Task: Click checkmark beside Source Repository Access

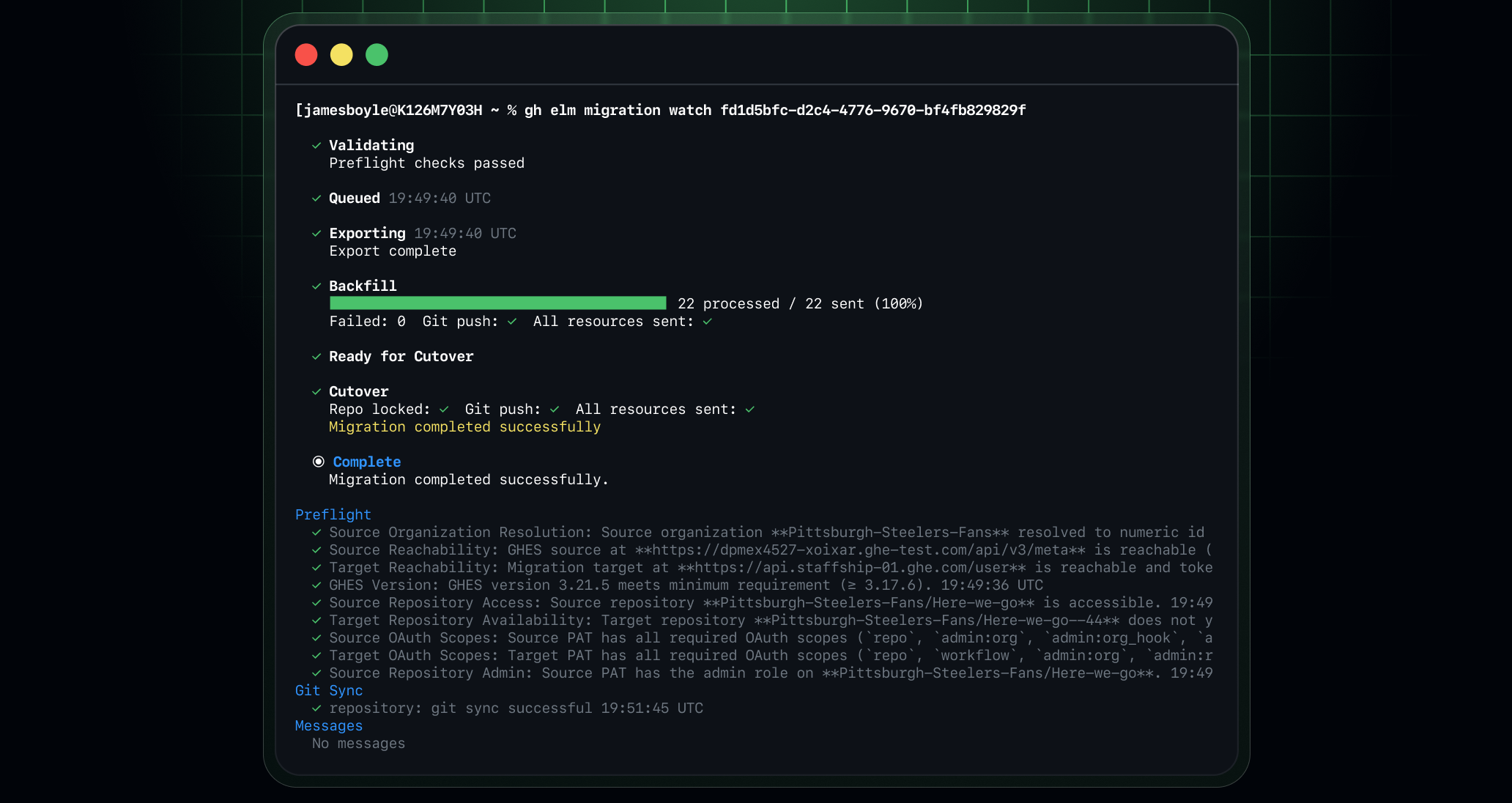Action: [316, 603]
